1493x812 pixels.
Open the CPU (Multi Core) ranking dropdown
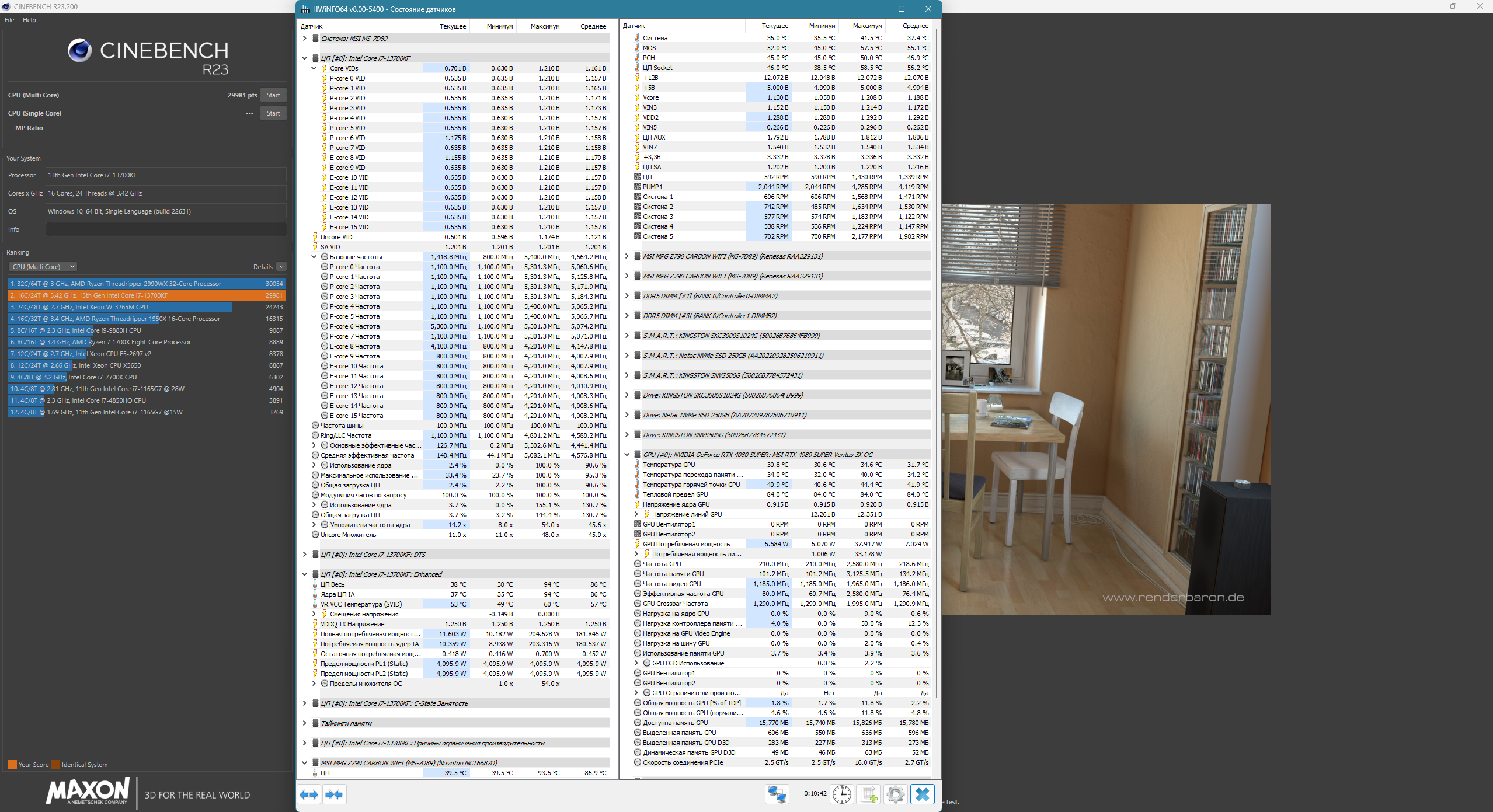43,267
